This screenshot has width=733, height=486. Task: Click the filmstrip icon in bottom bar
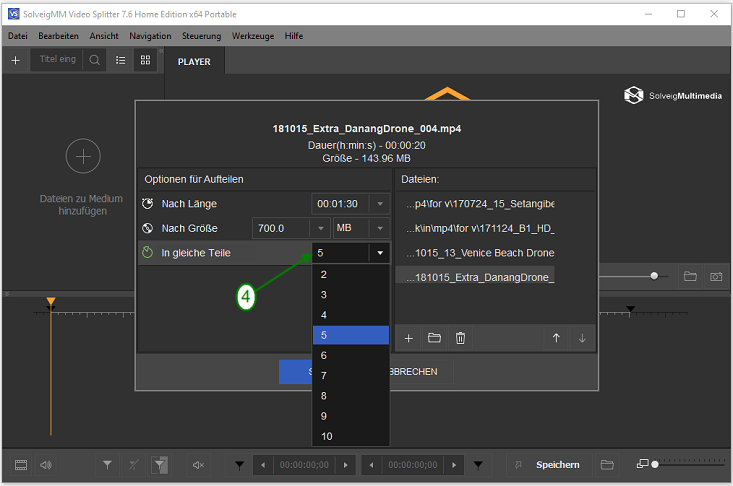21,465
